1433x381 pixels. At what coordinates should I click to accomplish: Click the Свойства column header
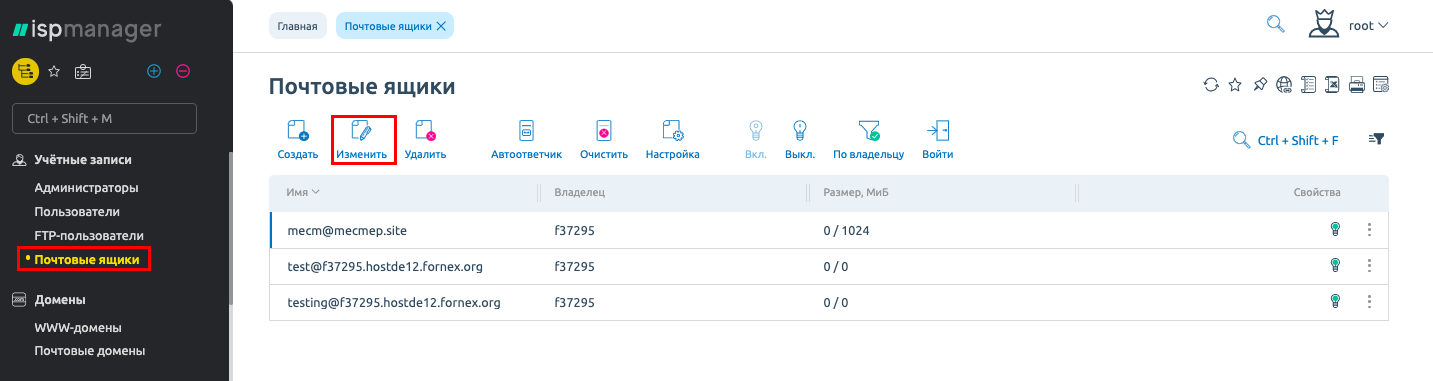(1316, 192)
